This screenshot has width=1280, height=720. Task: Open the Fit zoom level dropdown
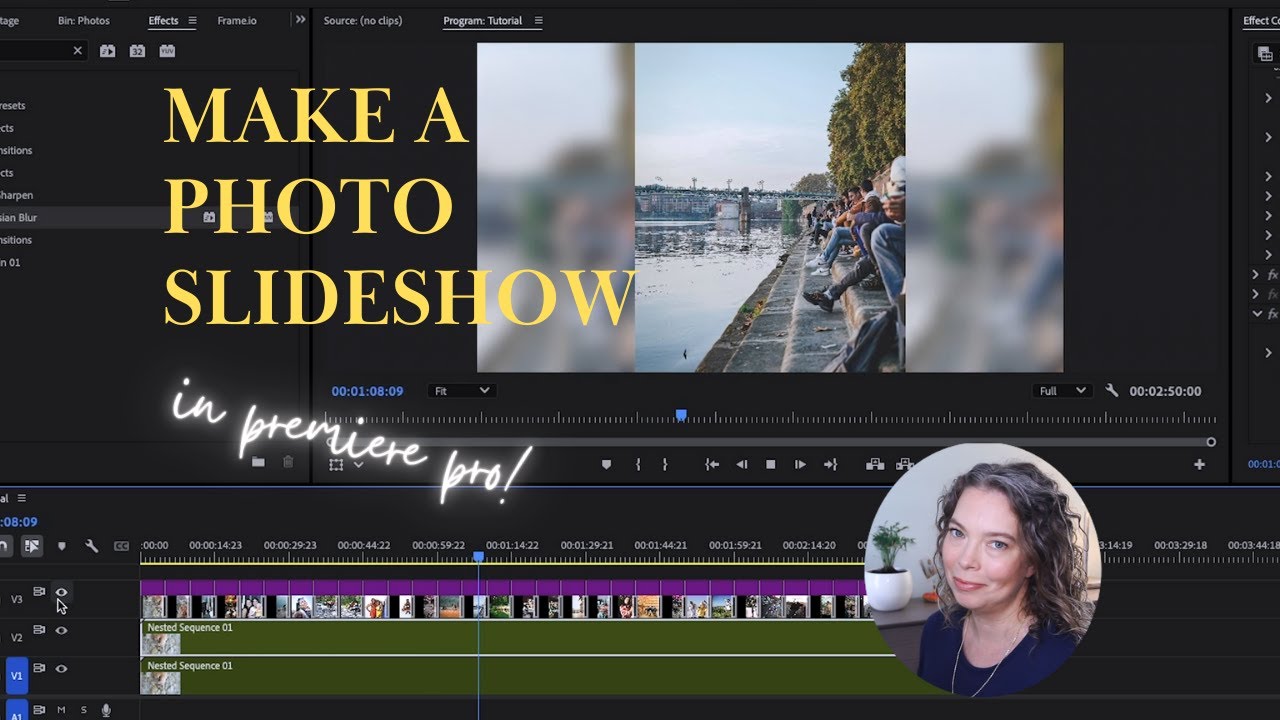[461, 391]
